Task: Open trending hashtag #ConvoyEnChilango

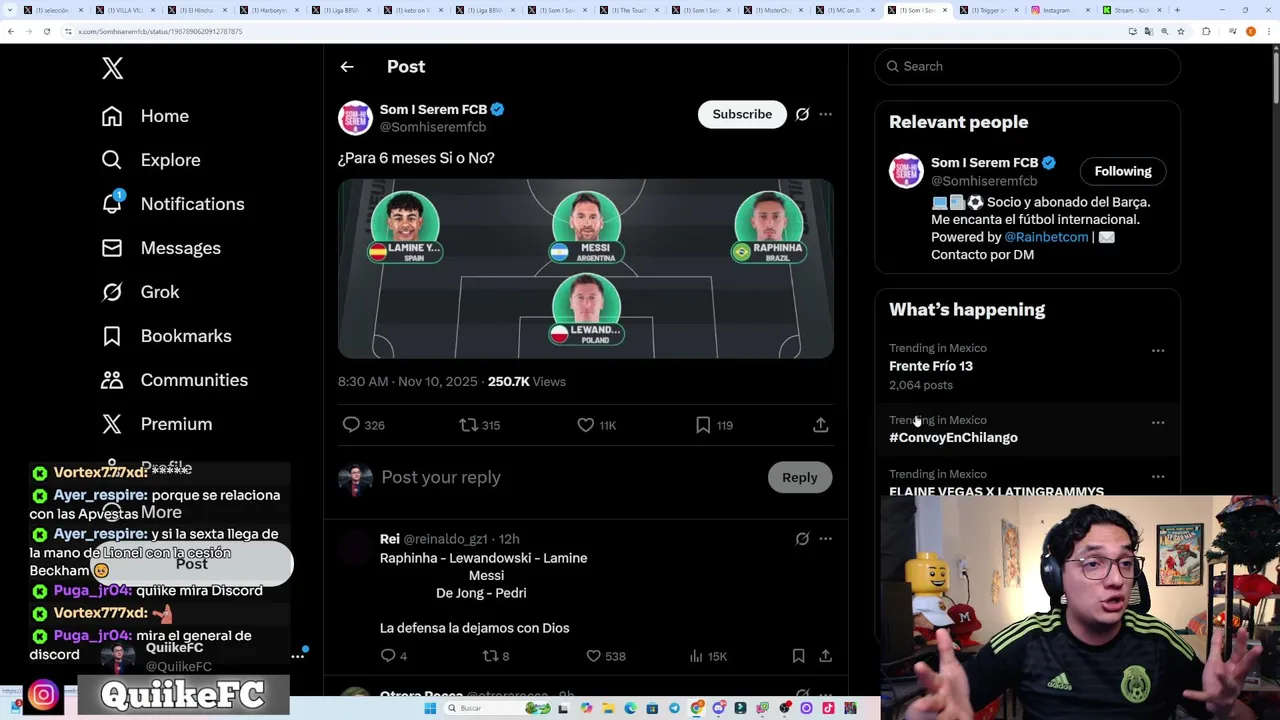Action: point(953,438)
